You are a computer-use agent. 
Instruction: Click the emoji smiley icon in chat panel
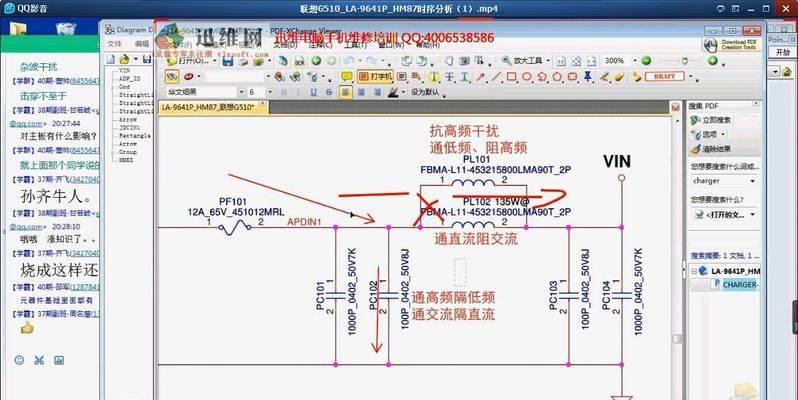(x=19, y=360)
